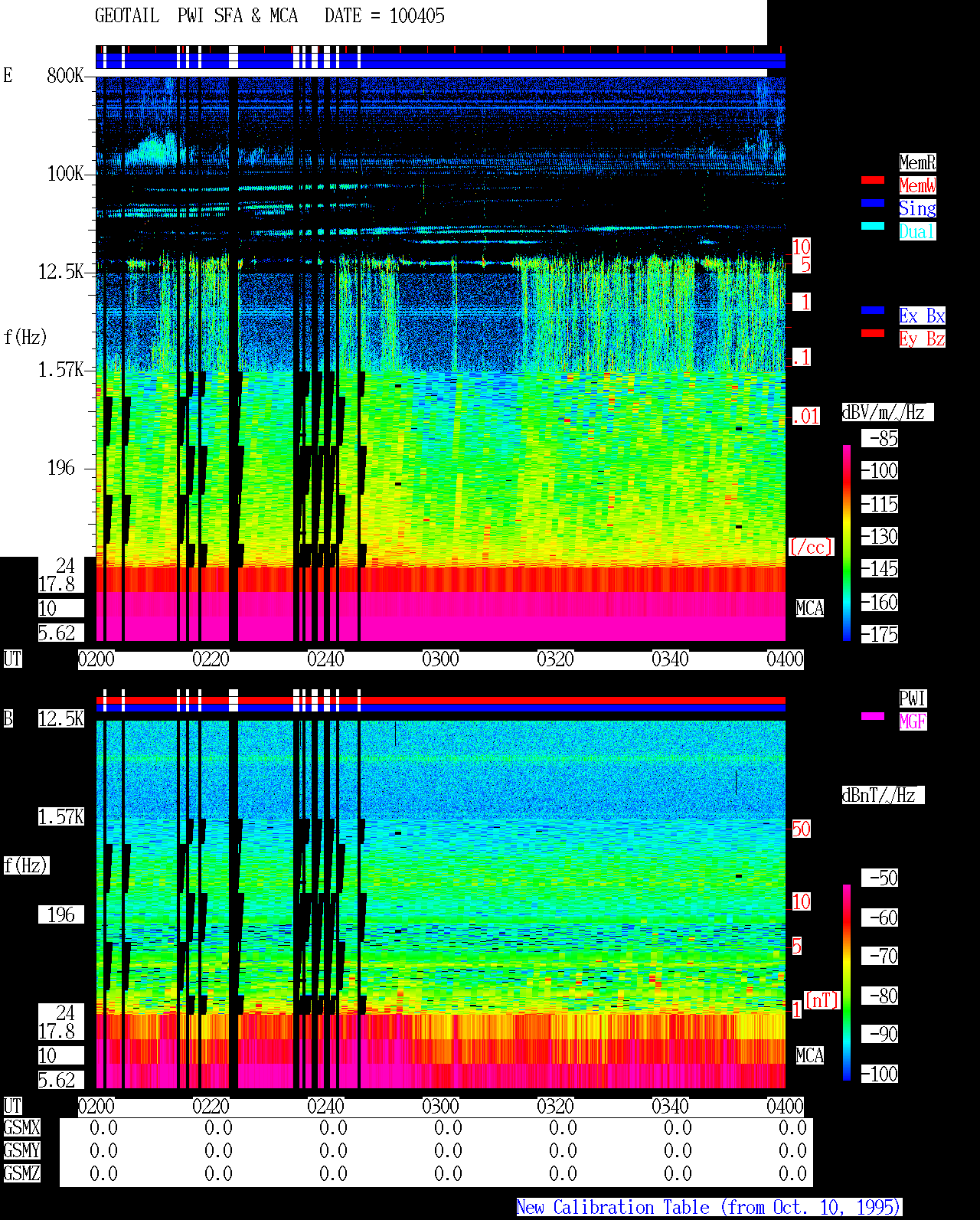This screenshot has height=1220, width=980.
Task: Click the dBnT/√Hz vertical color scale bar
Action: [847, 983]
